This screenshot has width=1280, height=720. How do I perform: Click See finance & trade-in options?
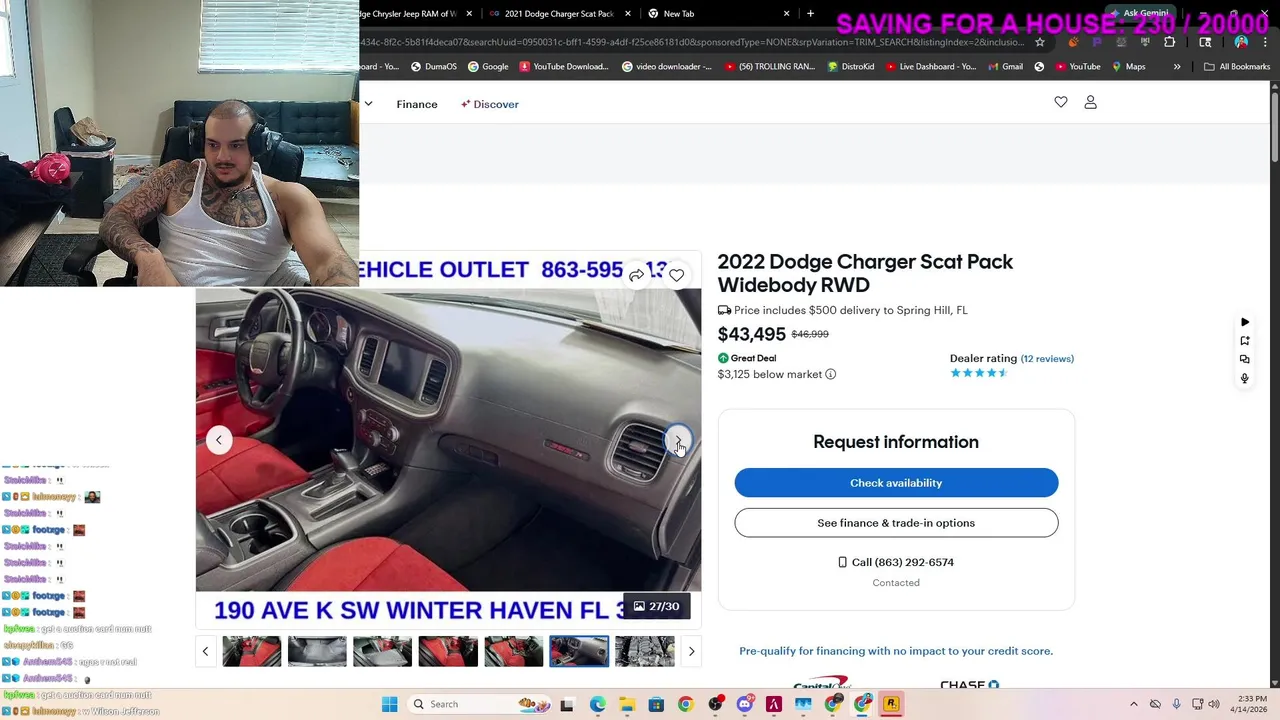pos(896,523)
